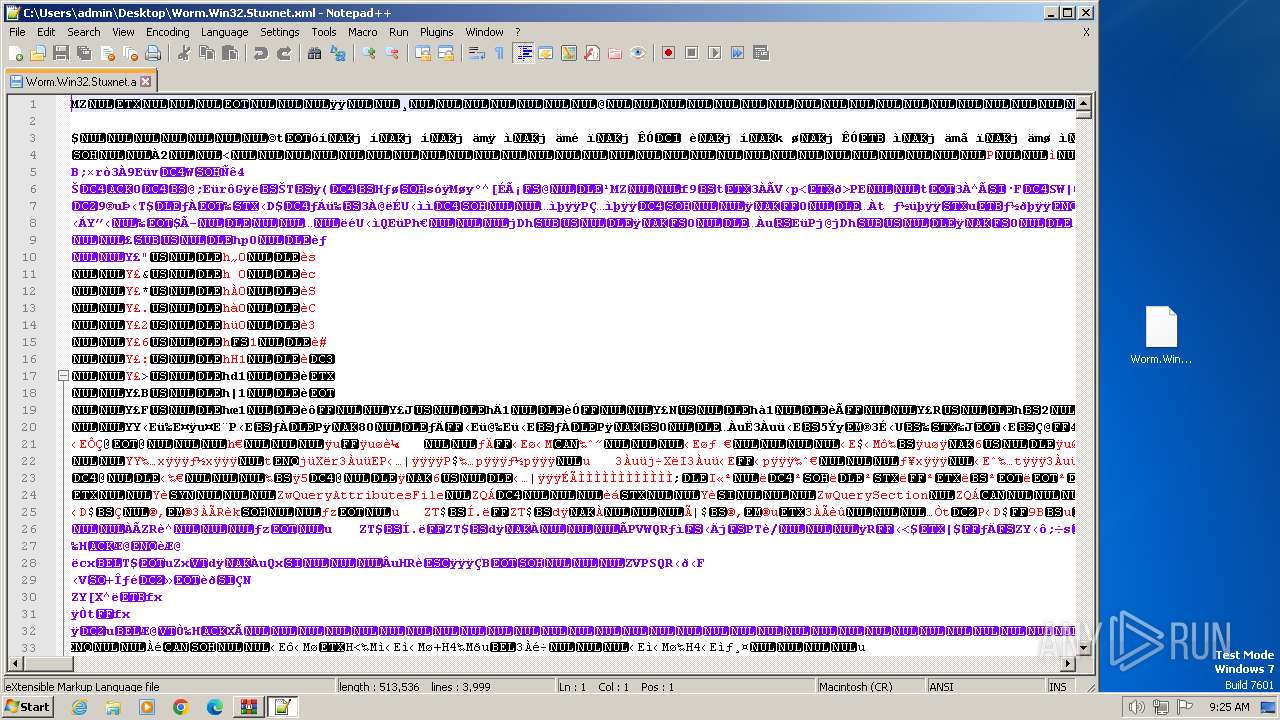Click the ANSI encoding status bar field
This screenshot has width=1280, height=720.
(984, 687)
